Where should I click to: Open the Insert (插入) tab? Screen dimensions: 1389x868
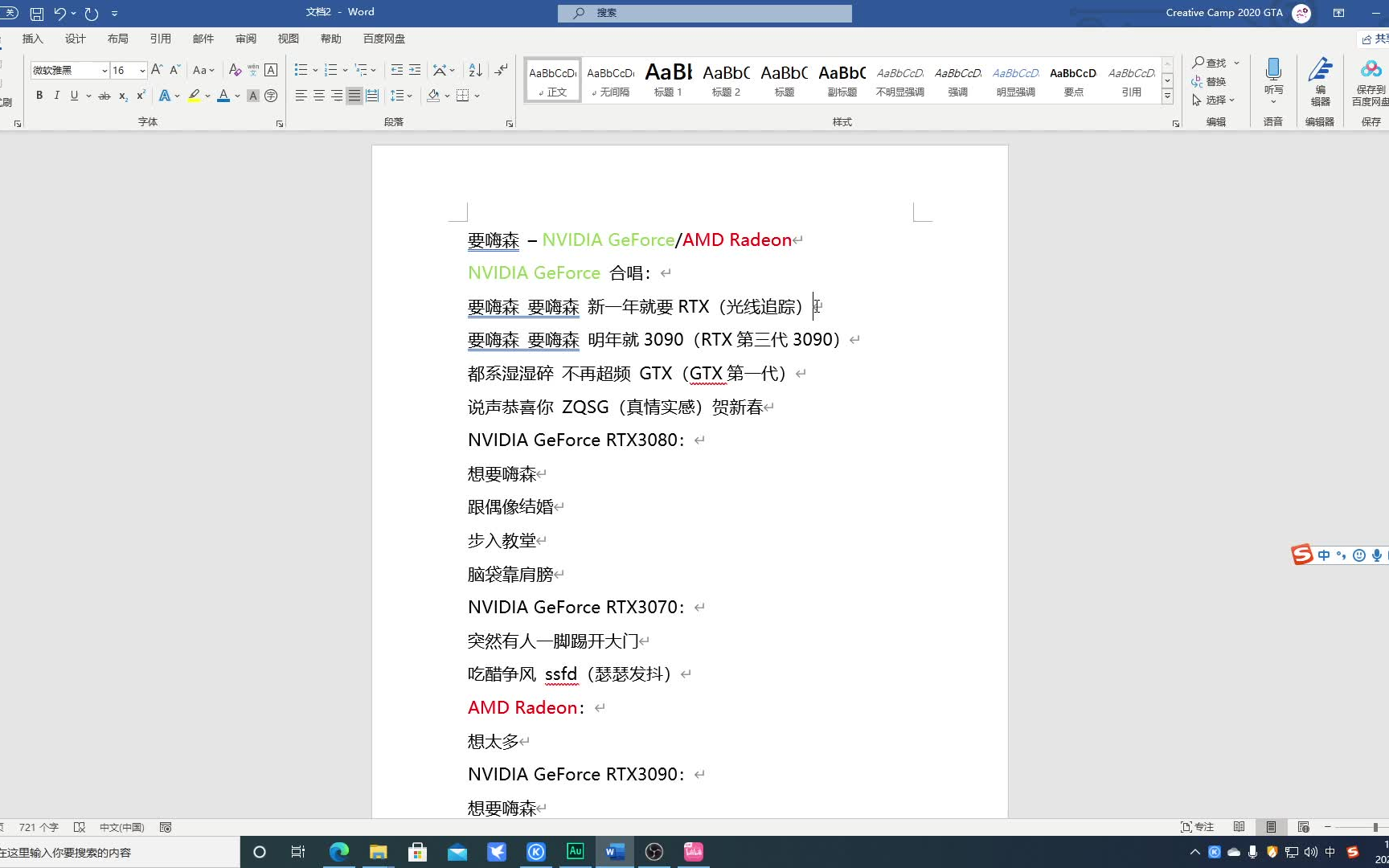[33, 39]
